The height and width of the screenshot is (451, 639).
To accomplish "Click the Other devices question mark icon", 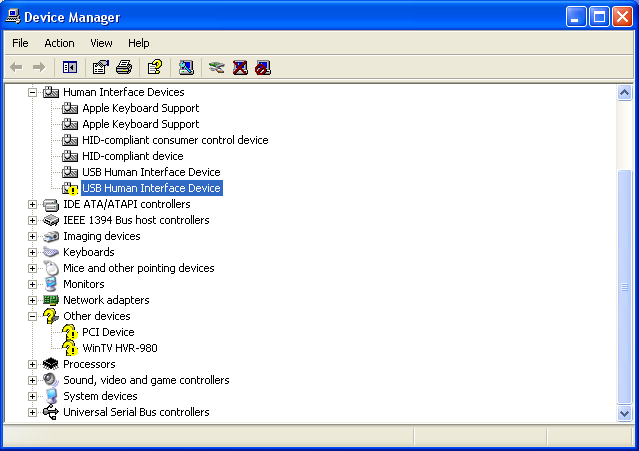I will (51, 316).
